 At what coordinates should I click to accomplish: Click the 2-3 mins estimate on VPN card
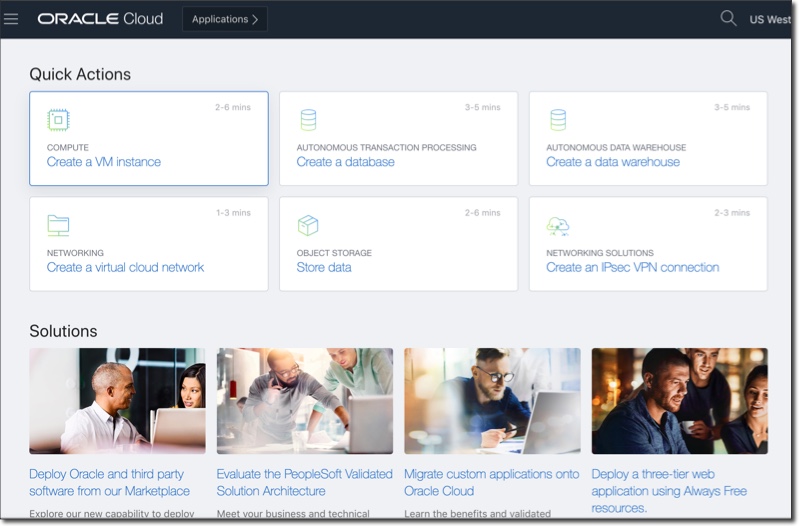[732, 213]
